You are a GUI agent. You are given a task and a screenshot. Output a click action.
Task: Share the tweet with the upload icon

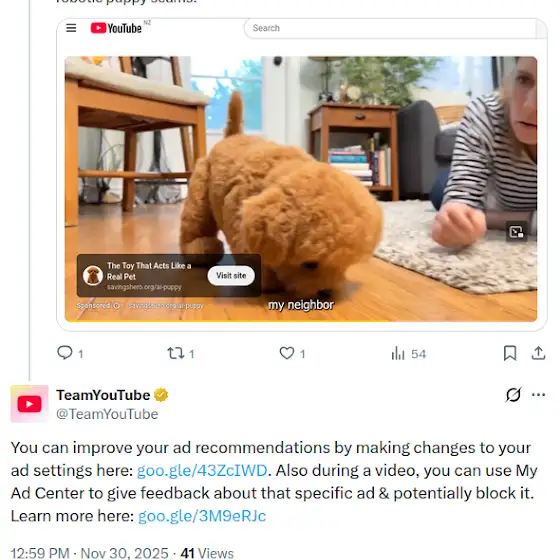tap(538, 353)
